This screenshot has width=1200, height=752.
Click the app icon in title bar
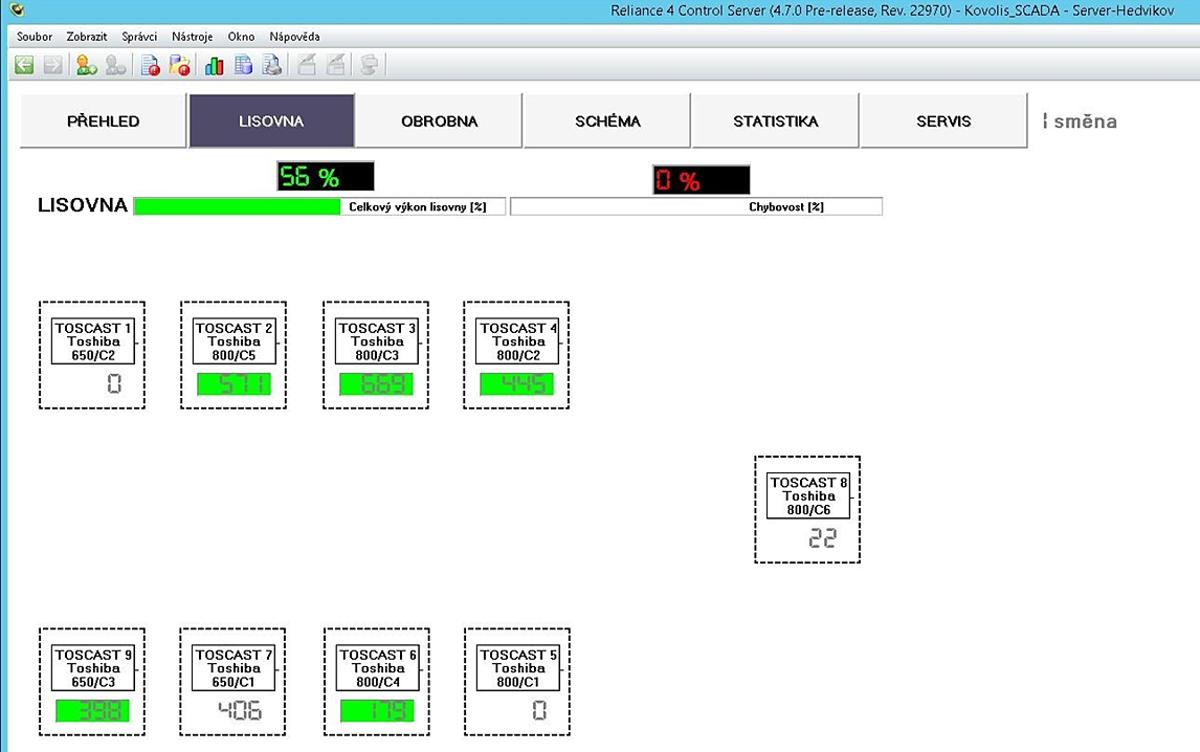click(15, 10)
